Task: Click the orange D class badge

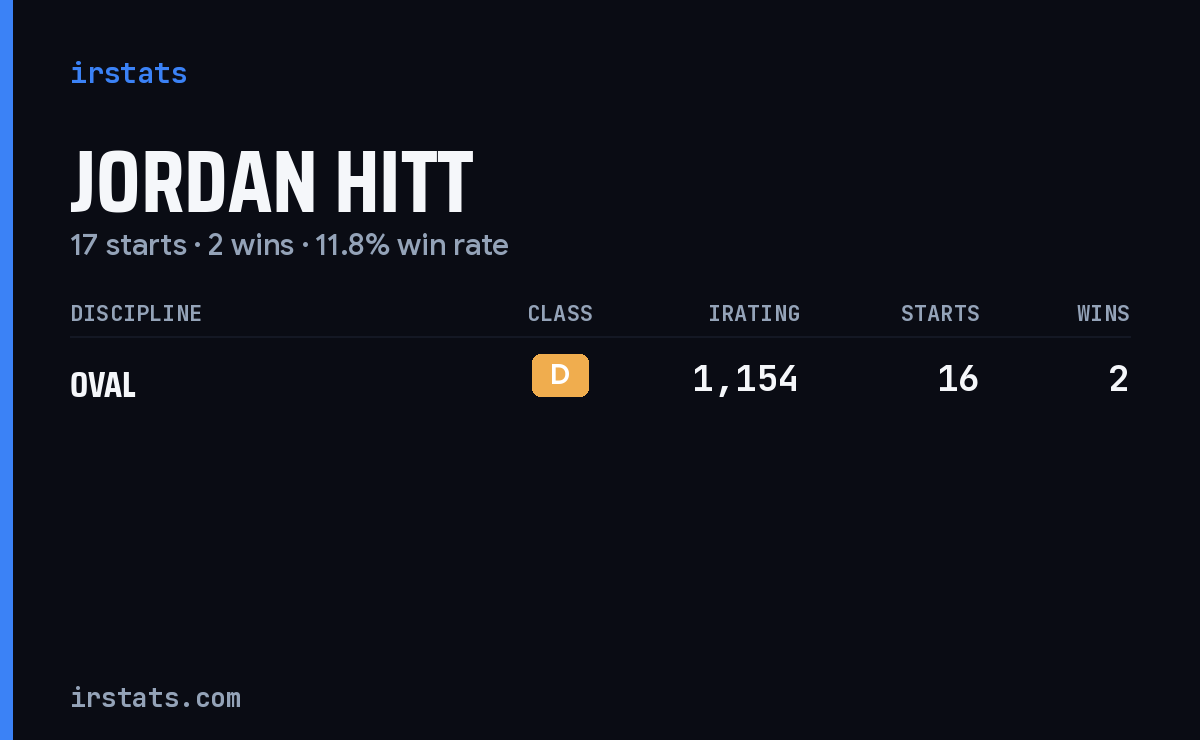Action: [560, 375]
